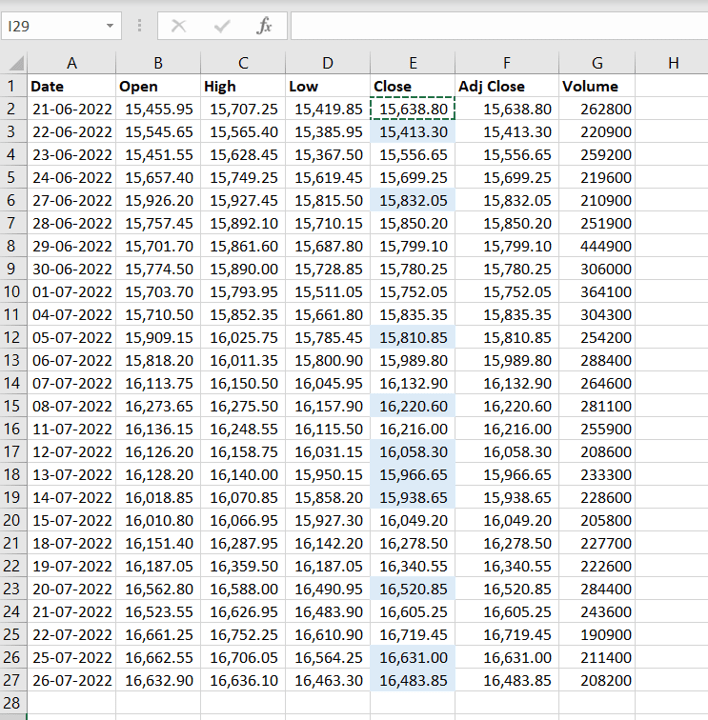The image size is (708, 720).
Task: Select highlighted Close cell 16,058.30
Action: click(413, 452)
